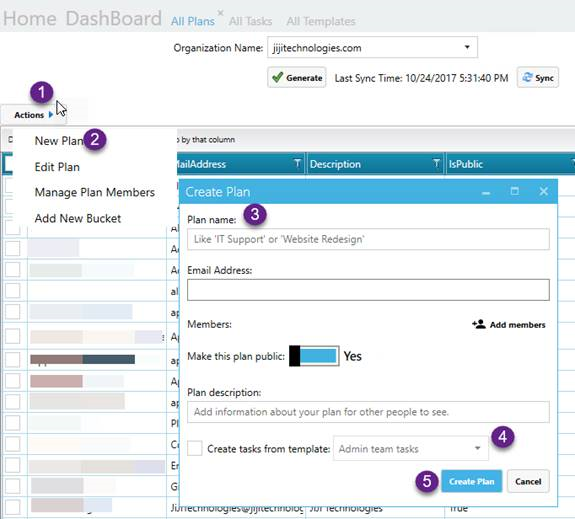This screenshot has width=575, height=519.
Task: Toggle the Make this plan public switch
Action: 314,356
